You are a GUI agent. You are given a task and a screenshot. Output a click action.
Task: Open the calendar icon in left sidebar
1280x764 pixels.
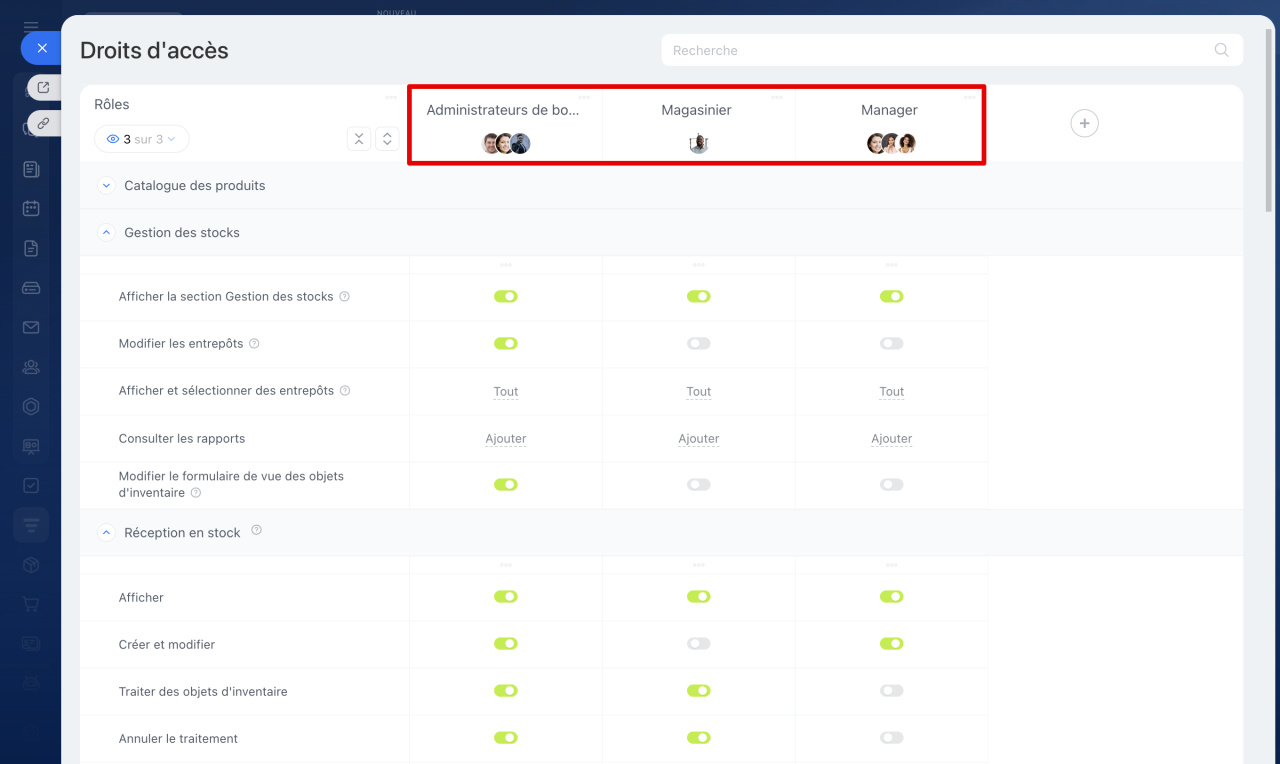click(31, 208)
